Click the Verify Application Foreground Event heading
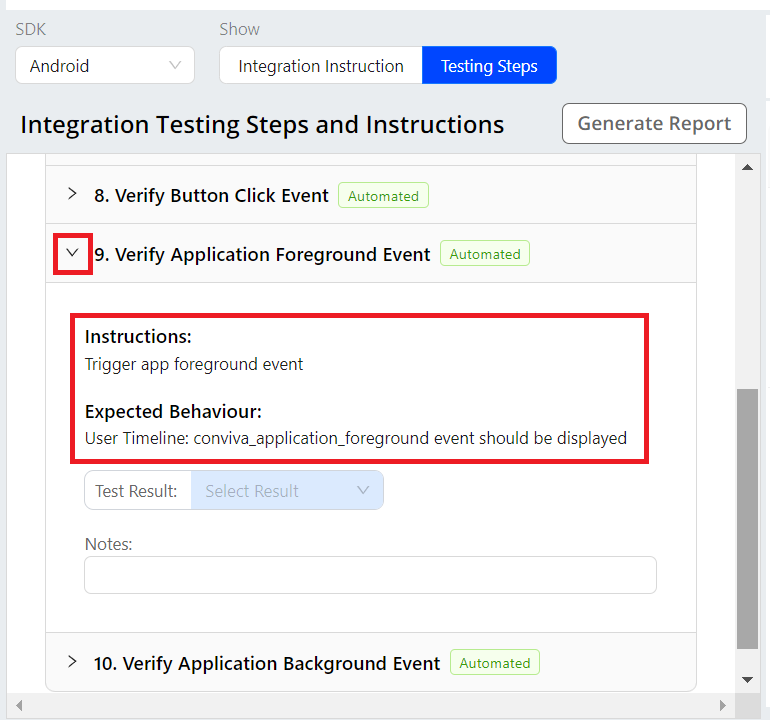770x720 pixels. (x=262, y=255)
